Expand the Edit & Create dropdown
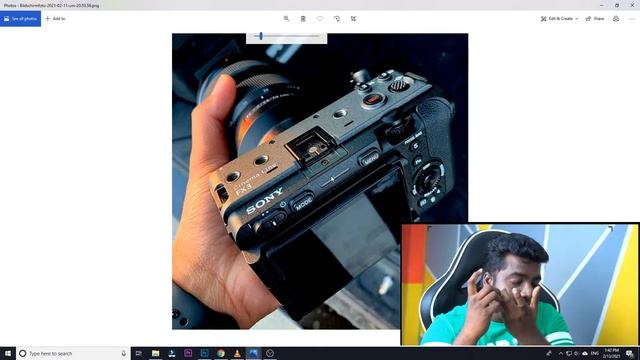640x360 pixels. click(560, 19)
